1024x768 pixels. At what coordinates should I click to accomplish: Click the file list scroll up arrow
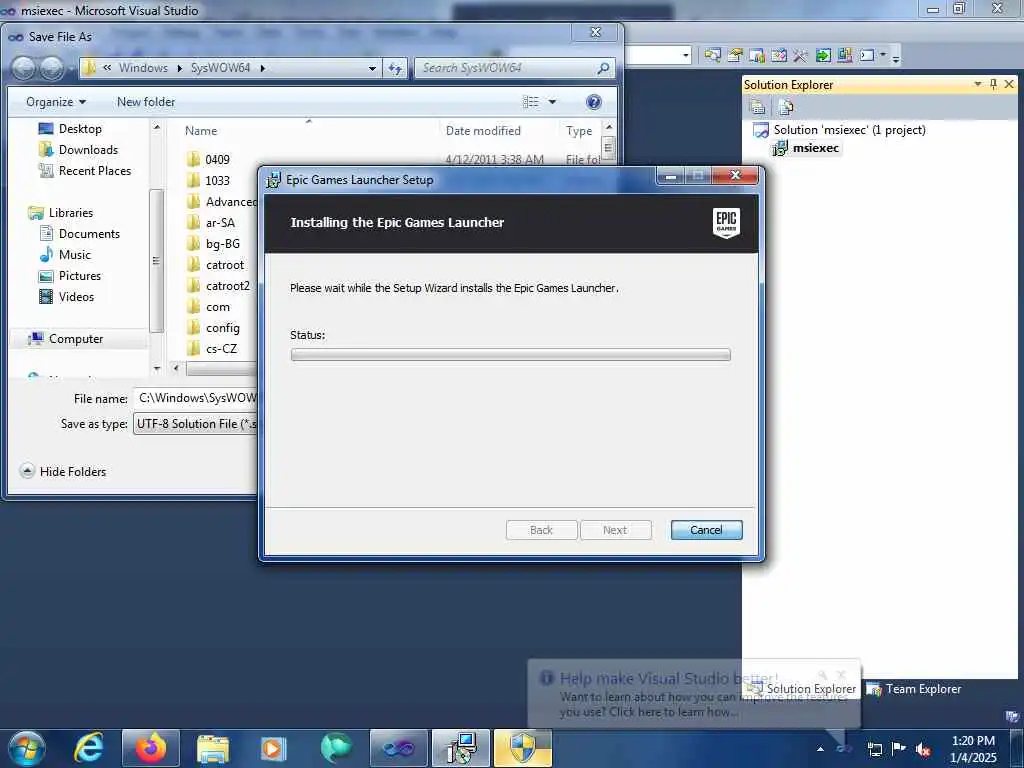click(x=609, y=127)
